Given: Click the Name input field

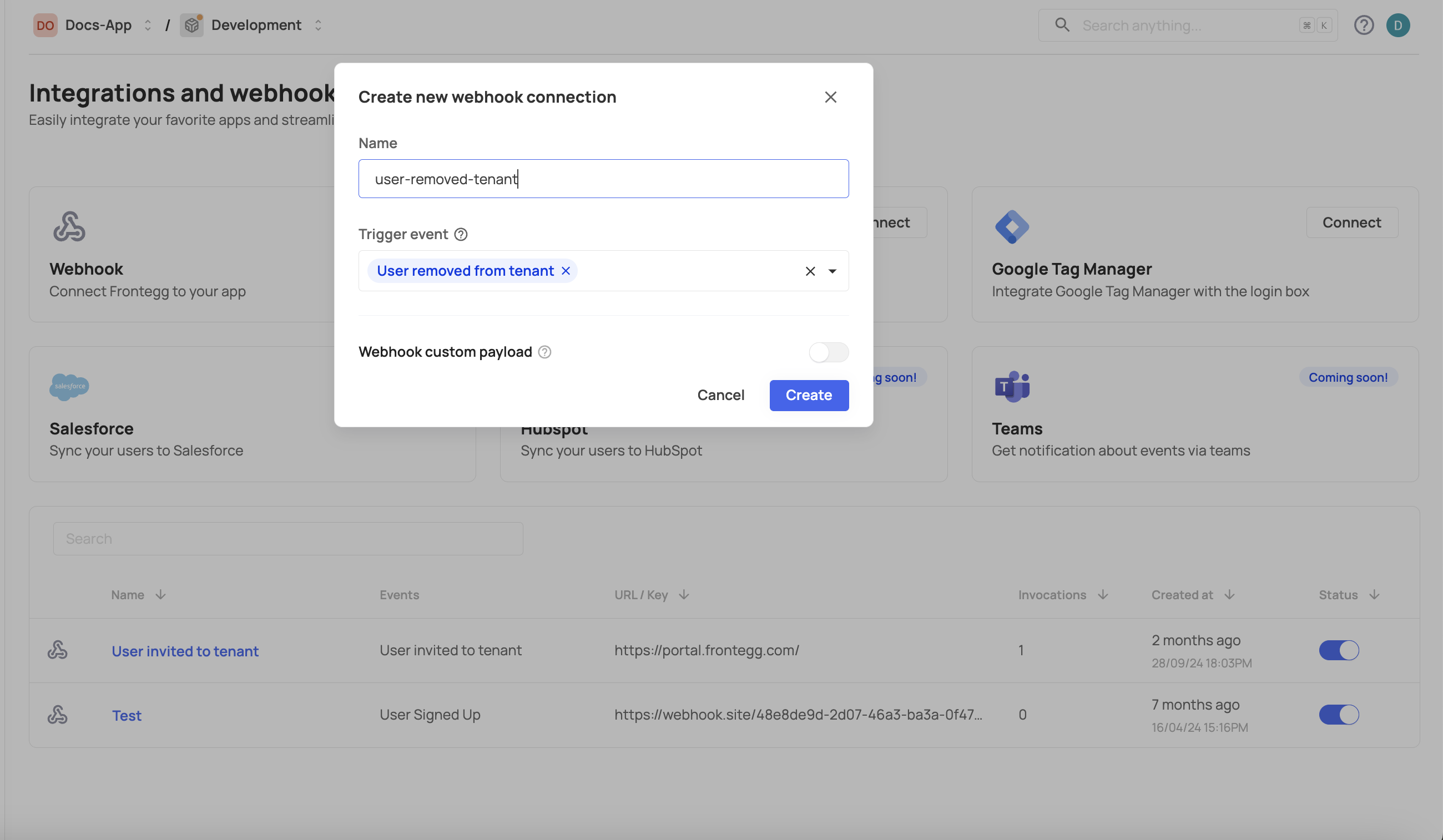Looking at the screenshot, I should point(603,179).
